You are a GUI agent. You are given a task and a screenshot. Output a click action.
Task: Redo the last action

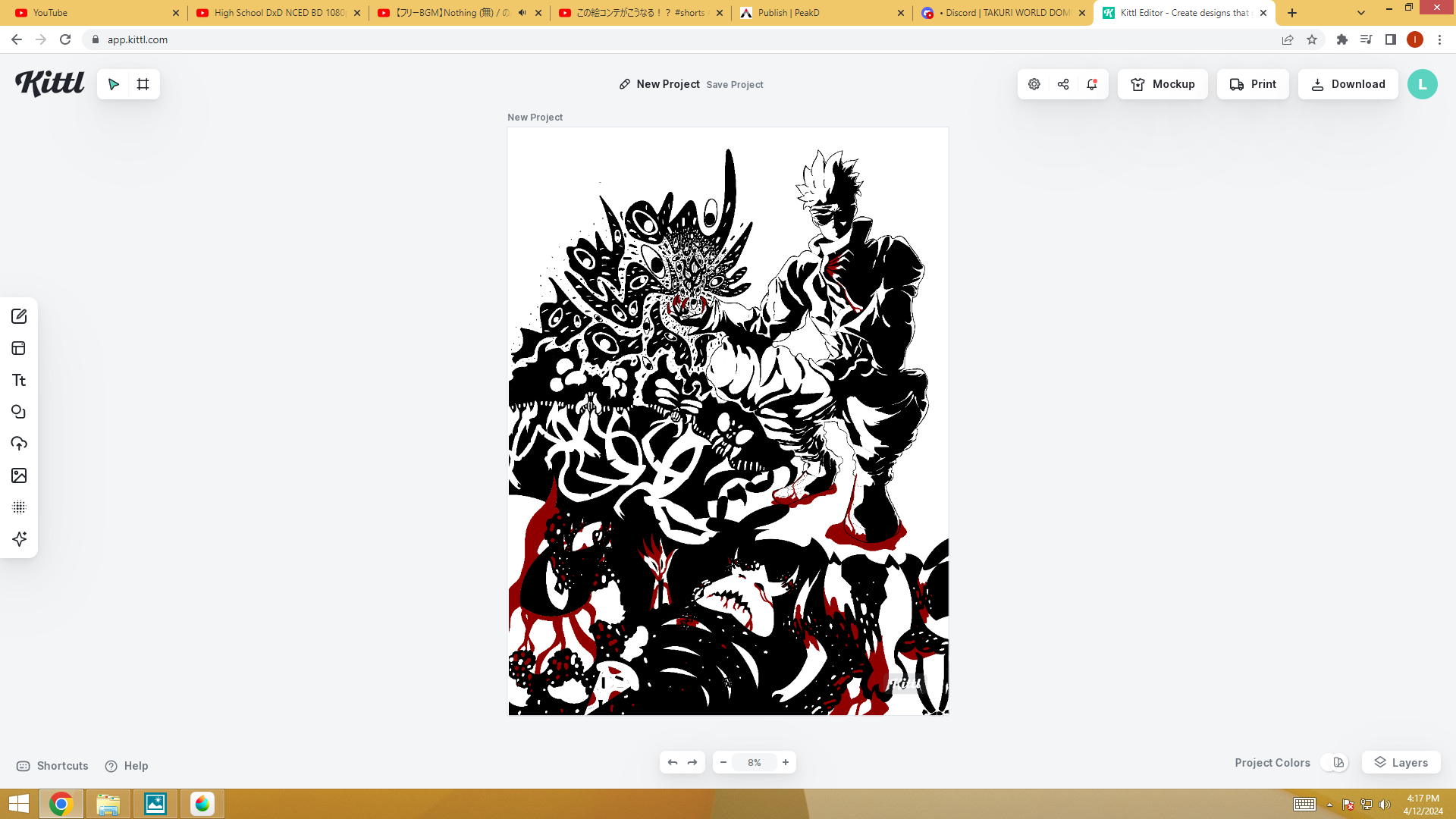692,762
